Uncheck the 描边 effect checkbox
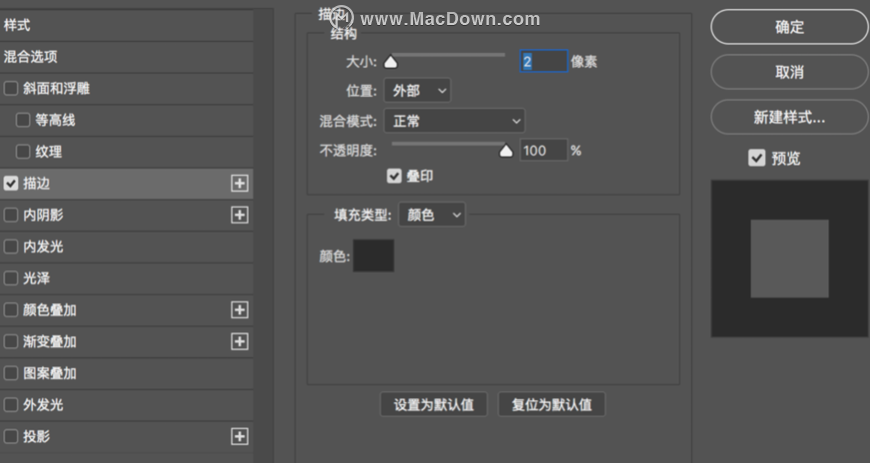 [x=11, y=183]
